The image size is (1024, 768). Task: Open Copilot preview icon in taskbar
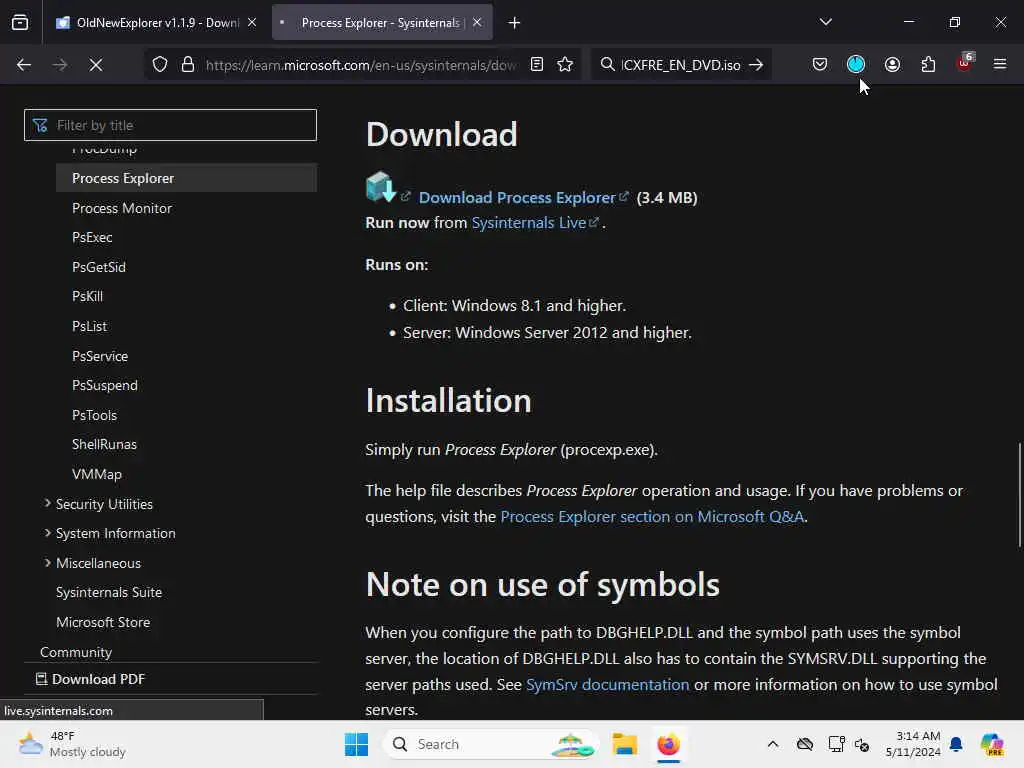992,744
